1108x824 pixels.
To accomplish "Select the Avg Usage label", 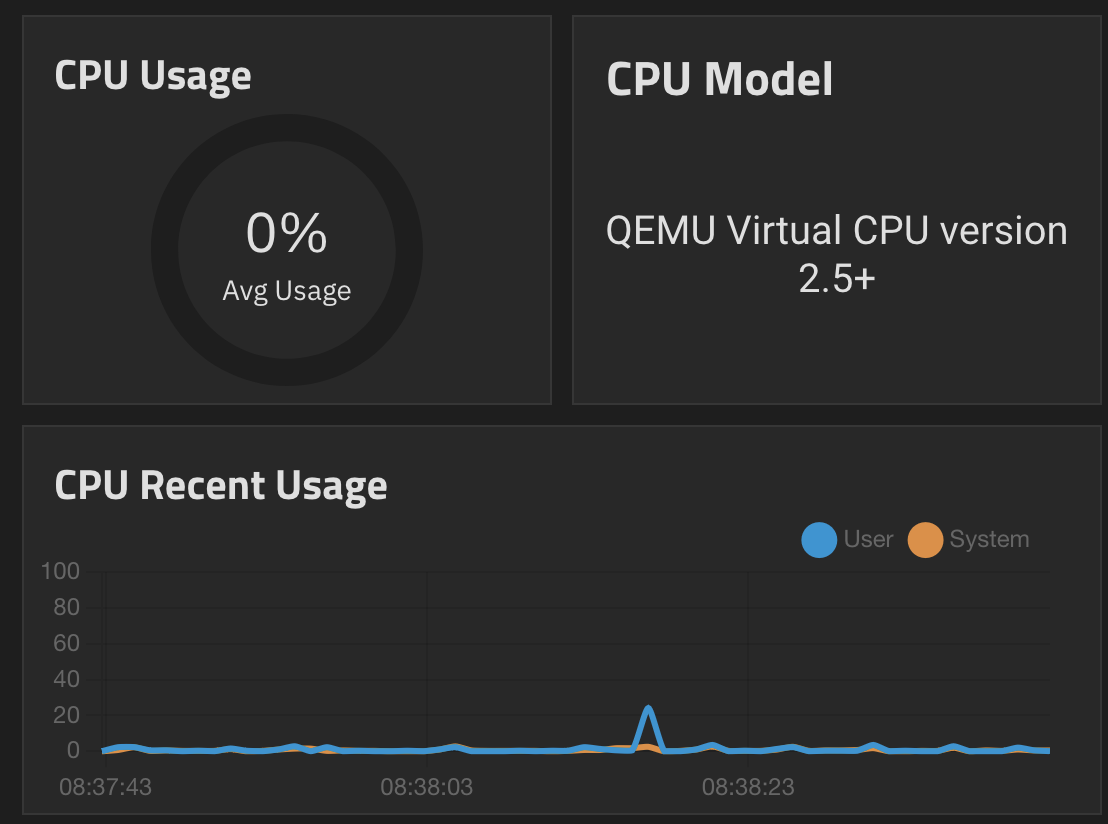I will pyautogui.click(x=286, y=290).
